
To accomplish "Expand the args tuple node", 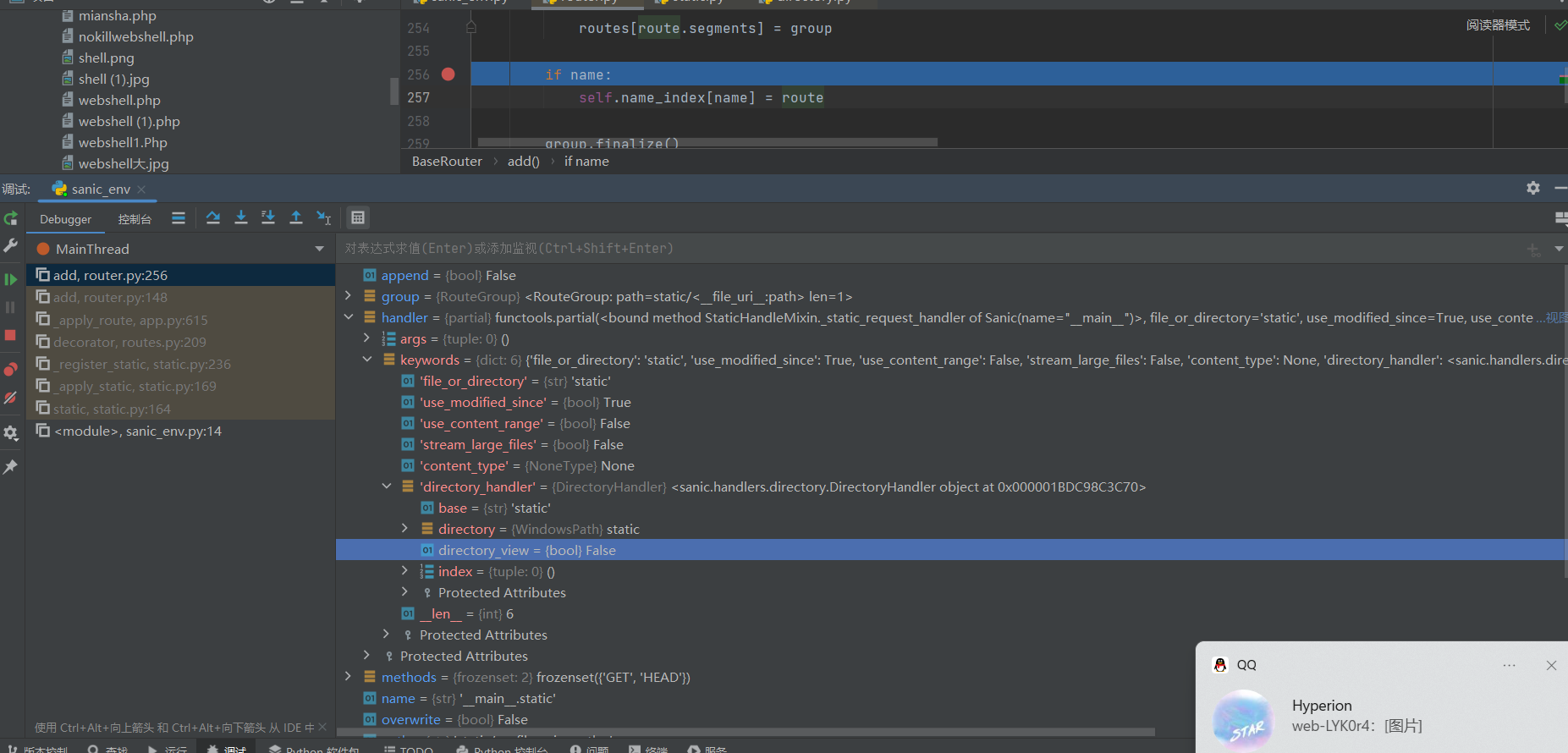I will (366, 338).
